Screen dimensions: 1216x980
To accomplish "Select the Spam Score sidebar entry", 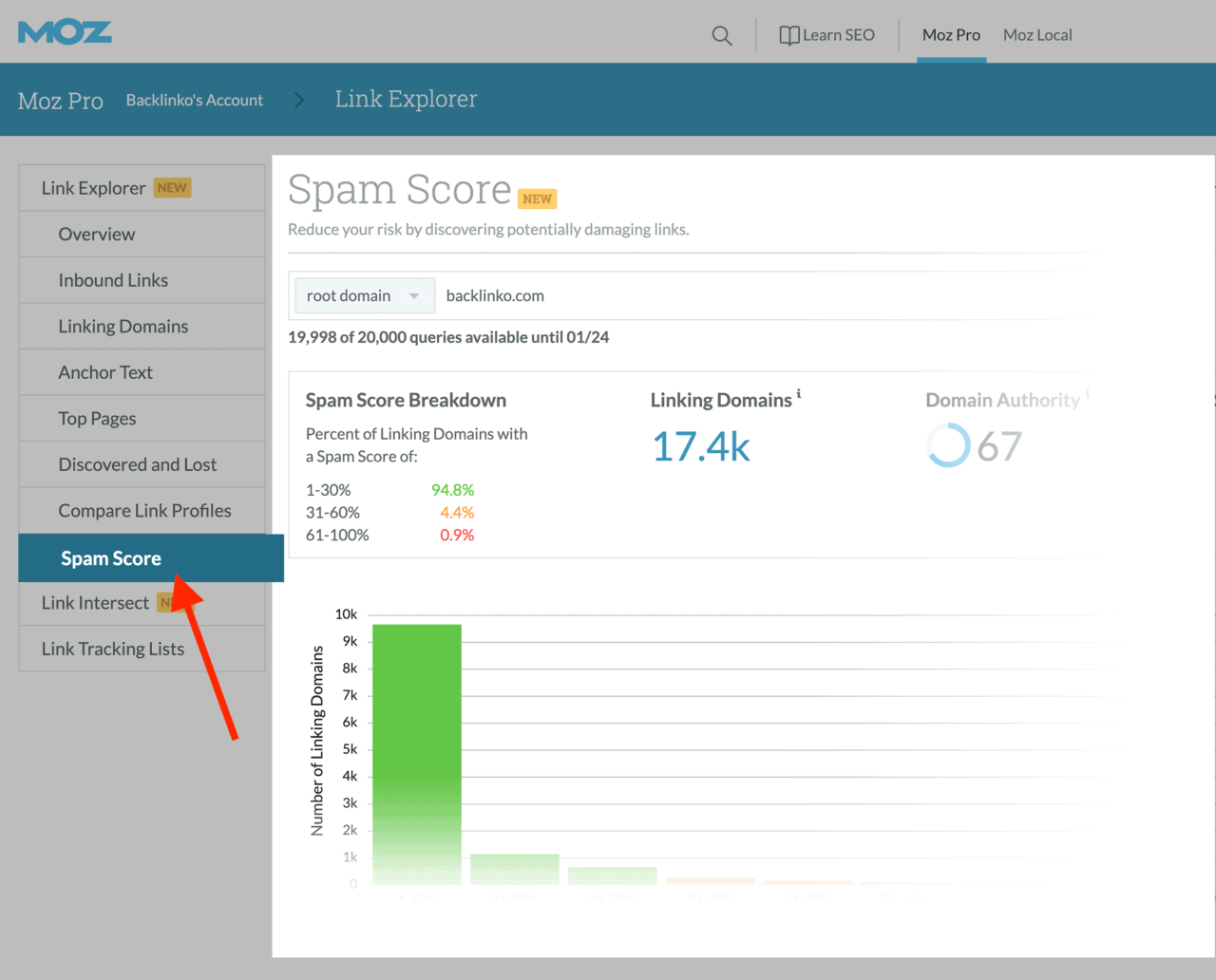I will click(x=110, y=558).
